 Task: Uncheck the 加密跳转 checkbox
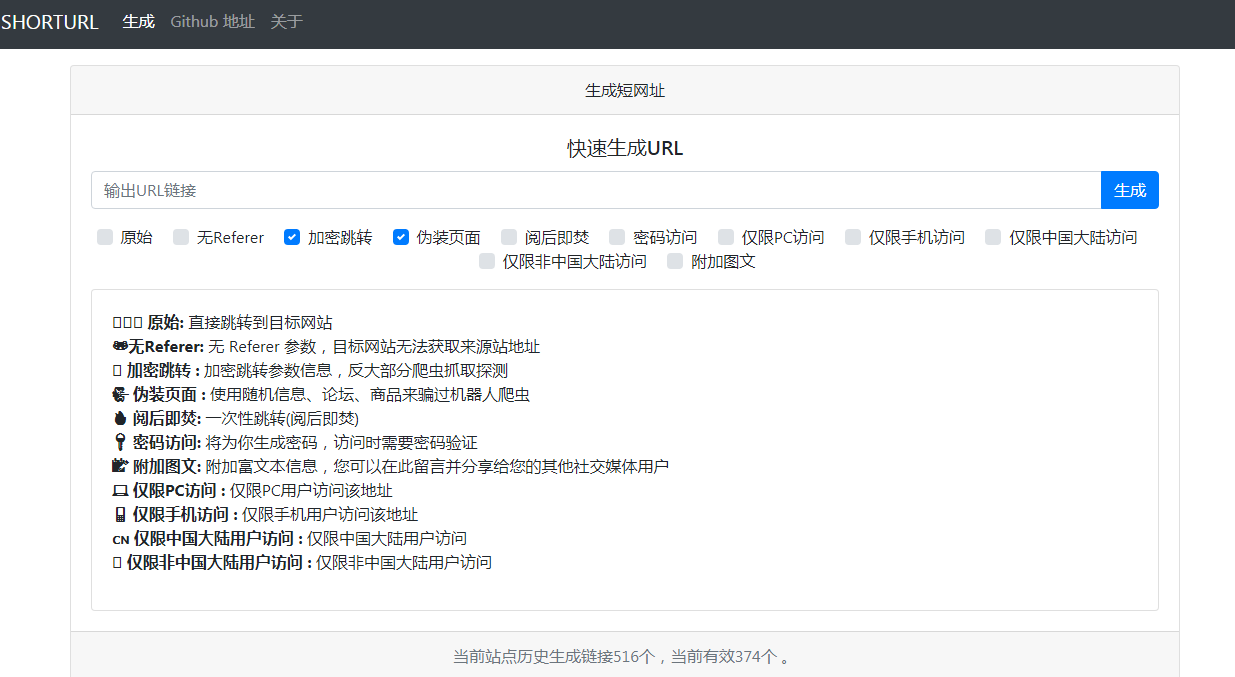click(292, 237)
